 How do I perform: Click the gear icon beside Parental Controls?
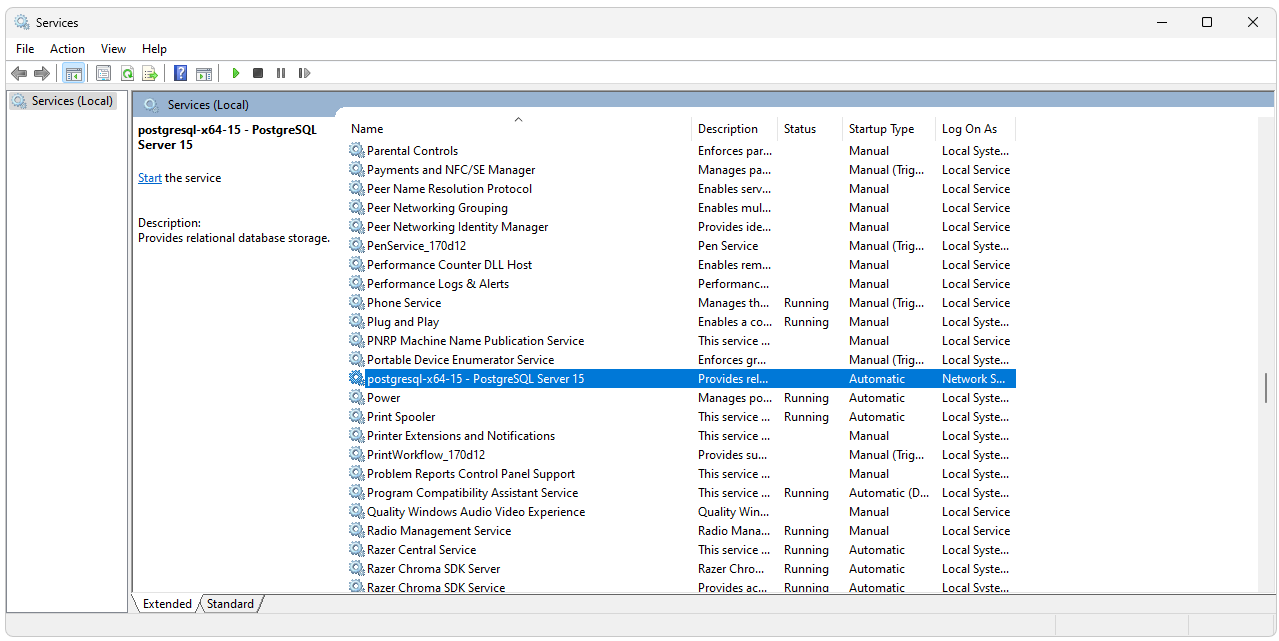[x=357, y=151]
